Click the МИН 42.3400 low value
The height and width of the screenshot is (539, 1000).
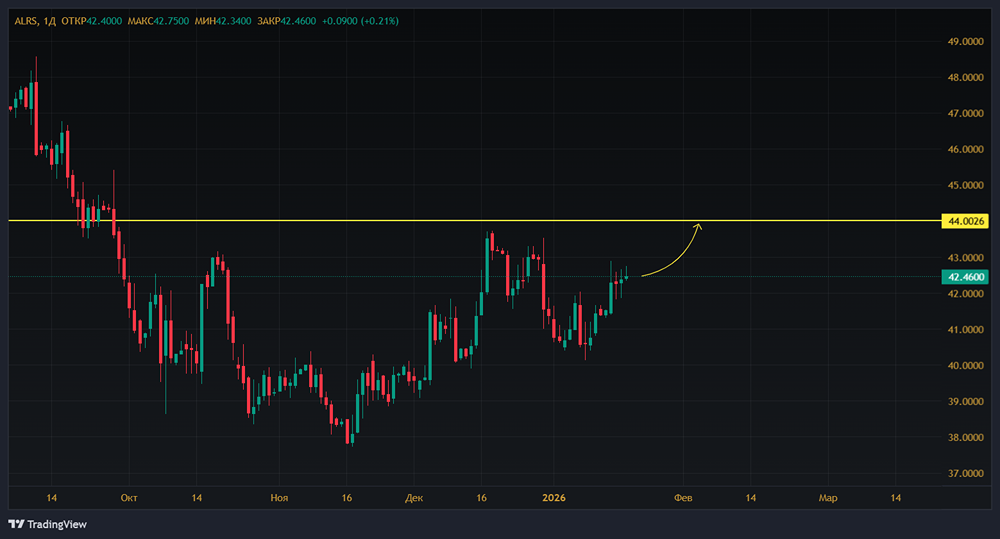(x=223, y=21)
